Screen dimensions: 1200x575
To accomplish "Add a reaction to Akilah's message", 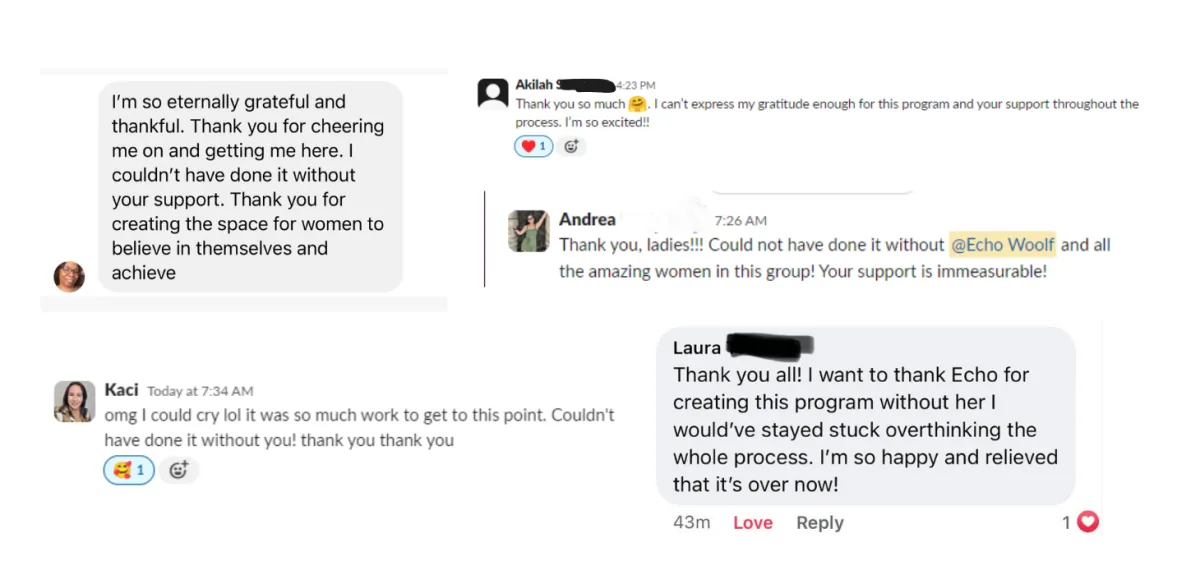I will coord(572,146).
